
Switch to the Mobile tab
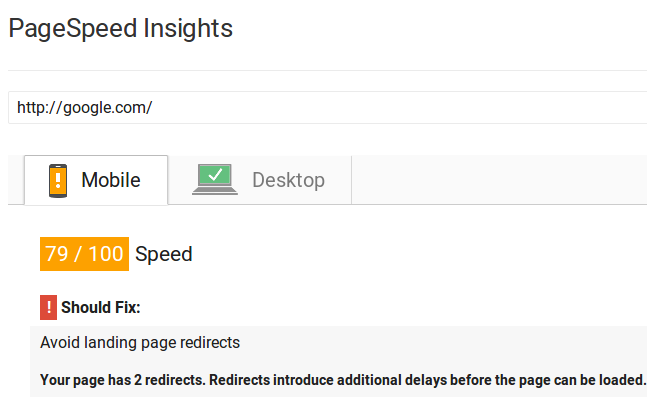click(x=96, y=180)
